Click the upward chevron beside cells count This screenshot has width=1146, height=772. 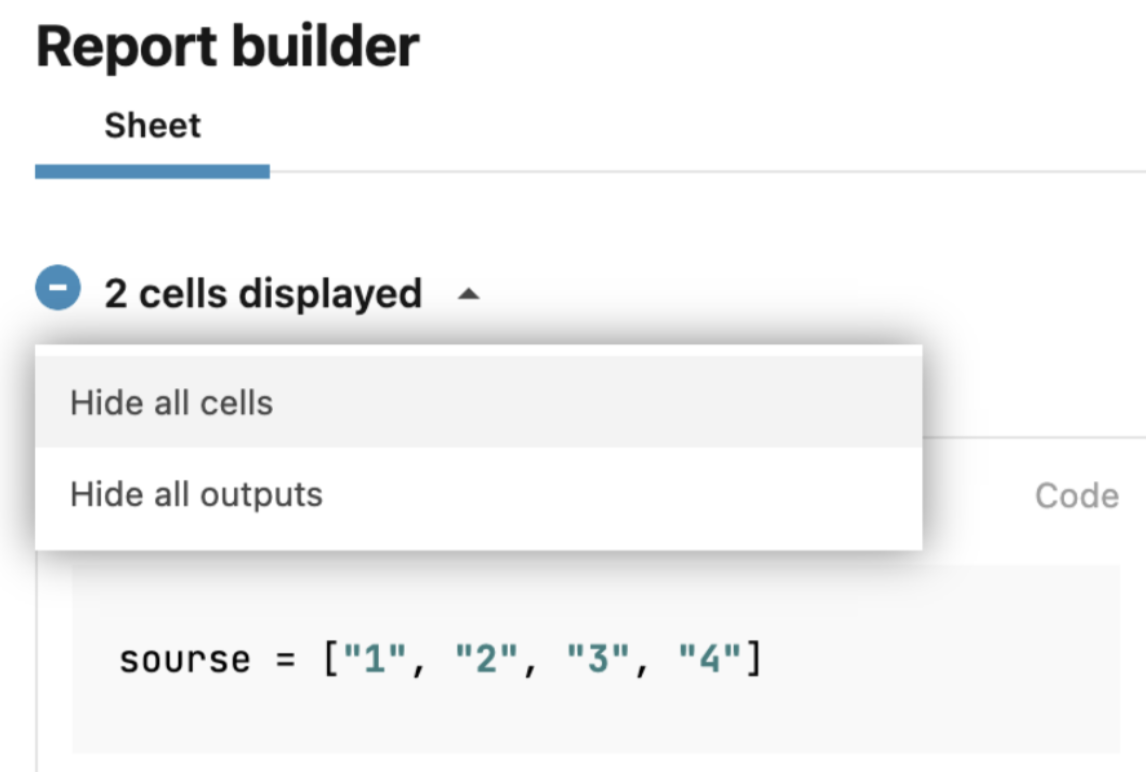tap(468, 295)
